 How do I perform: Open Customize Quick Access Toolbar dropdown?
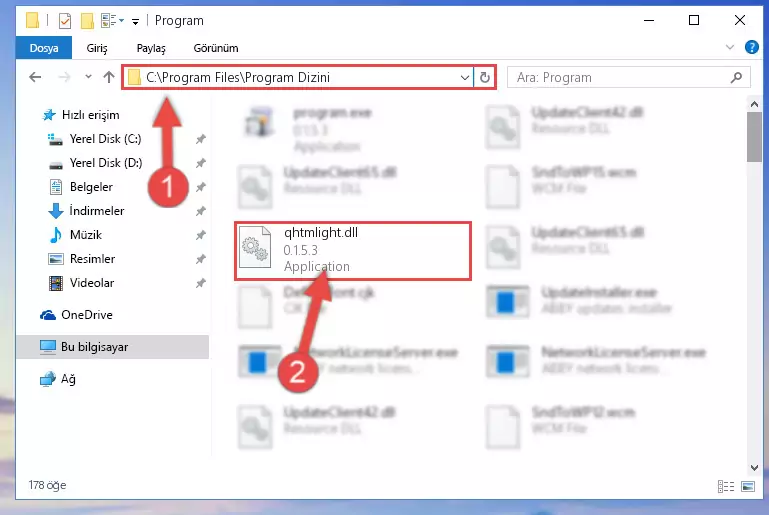click(135, 21)
